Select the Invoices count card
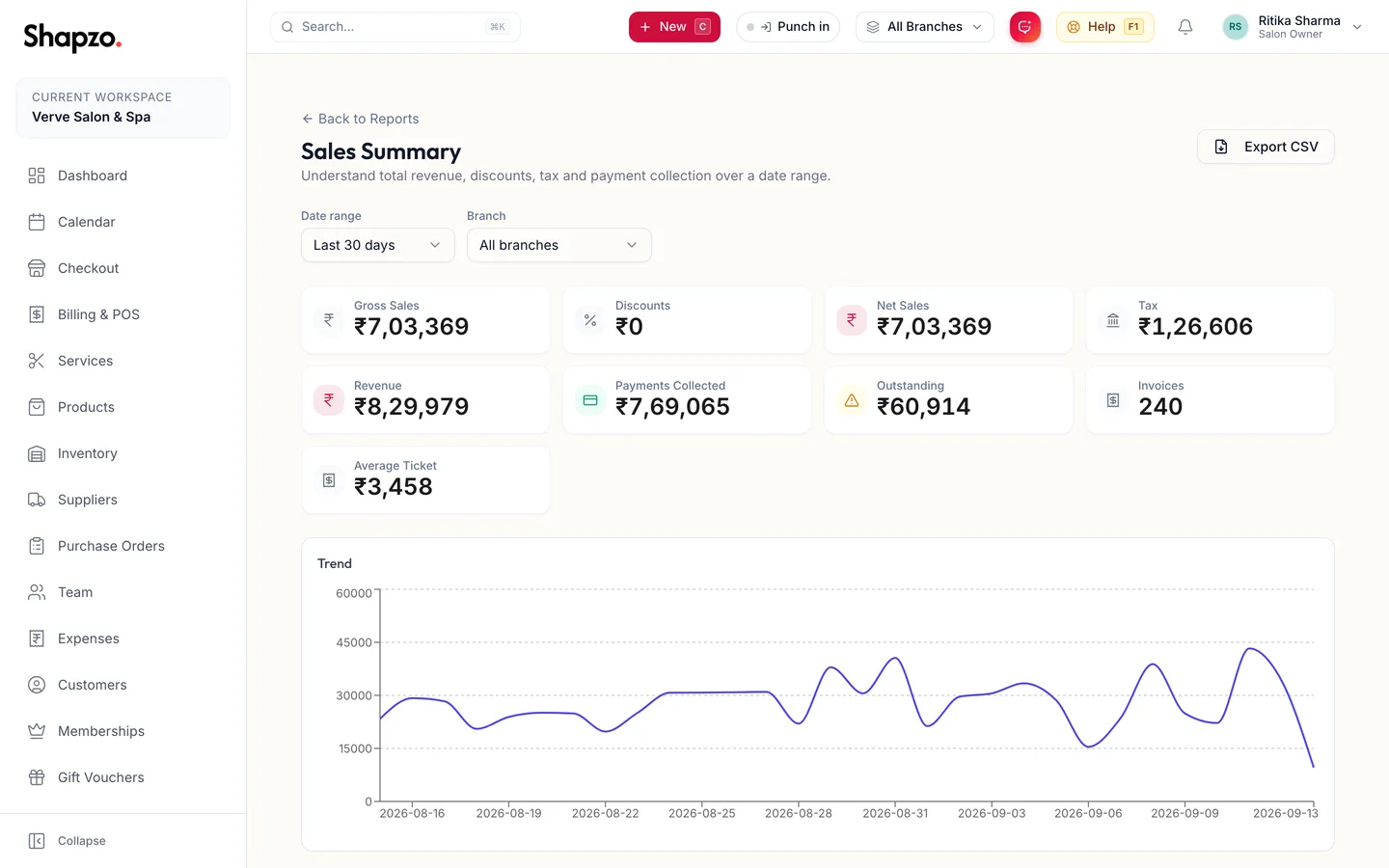 tap(1210, 400)
